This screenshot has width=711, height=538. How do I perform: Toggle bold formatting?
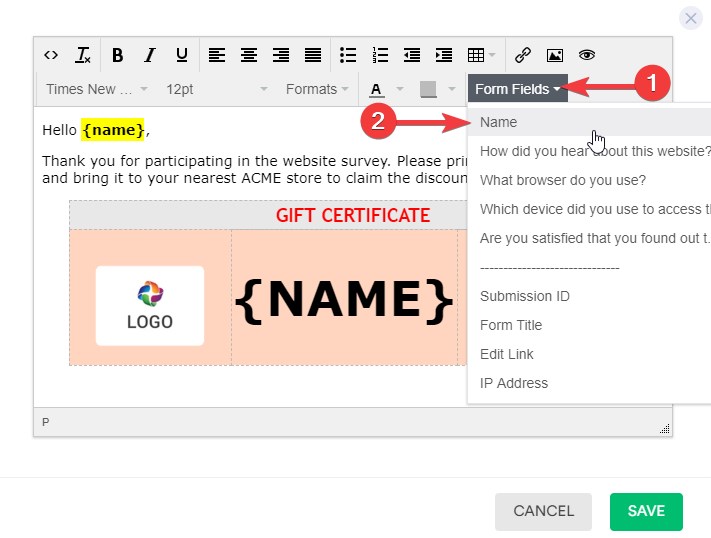point(118,55)
